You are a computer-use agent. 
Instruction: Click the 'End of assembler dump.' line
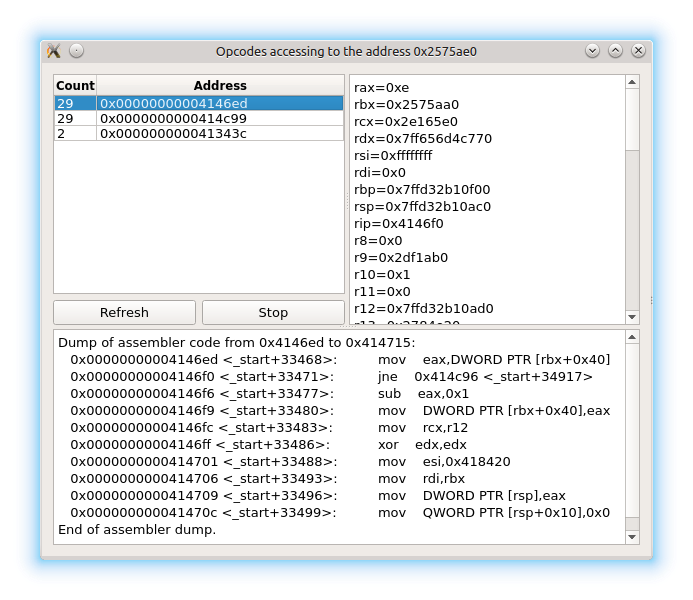[x=137, y=530]
